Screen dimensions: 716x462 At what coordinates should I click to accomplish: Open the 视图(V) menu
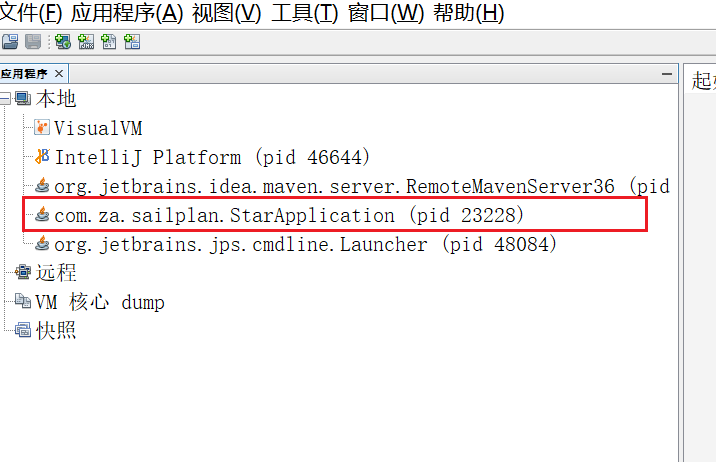pyautogui.click(x=226, y=13)
